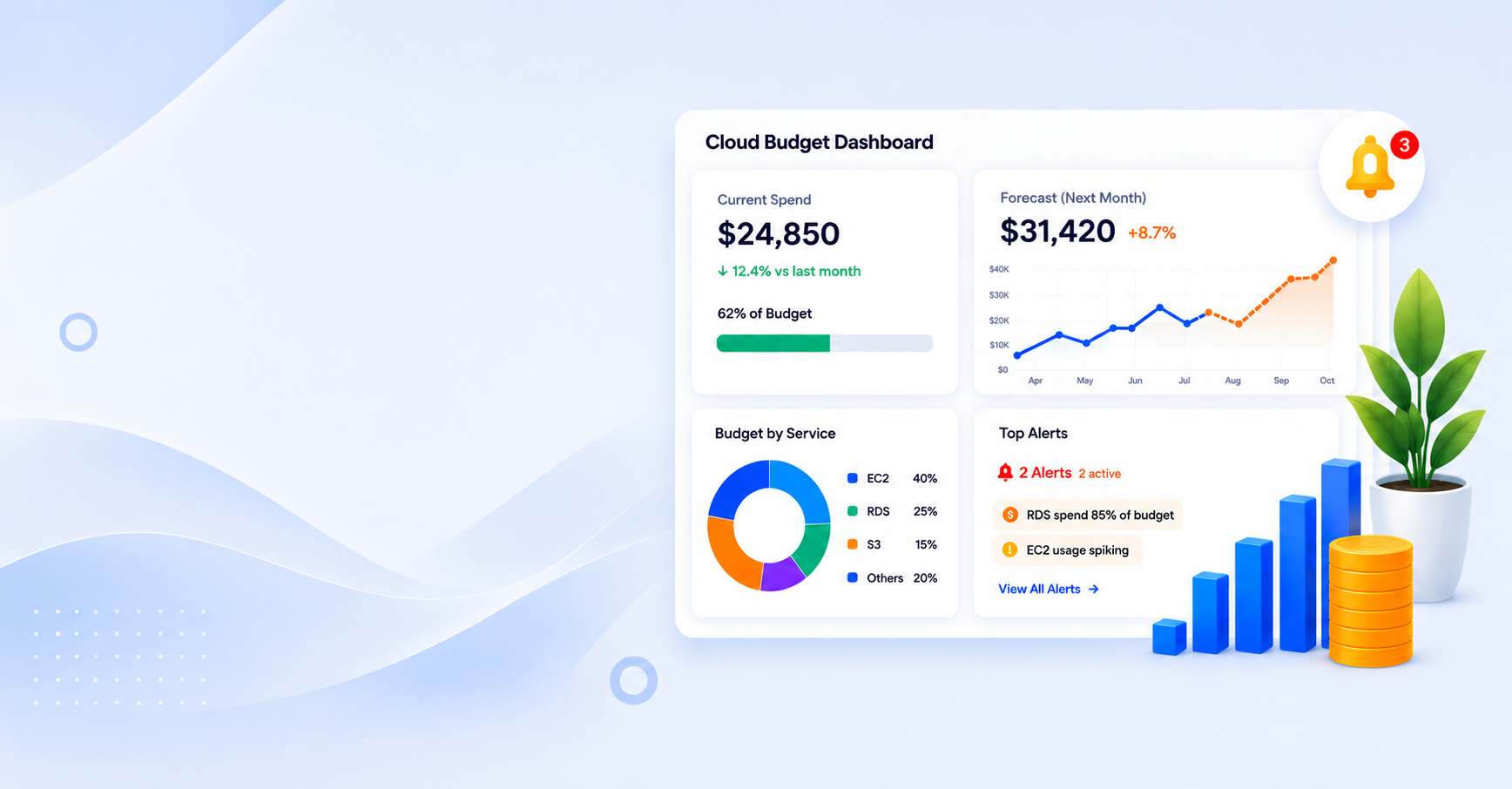Click the 62% of Budget label
The width and height of the screenshot is (1512, 789).
[x=764, y=314]
